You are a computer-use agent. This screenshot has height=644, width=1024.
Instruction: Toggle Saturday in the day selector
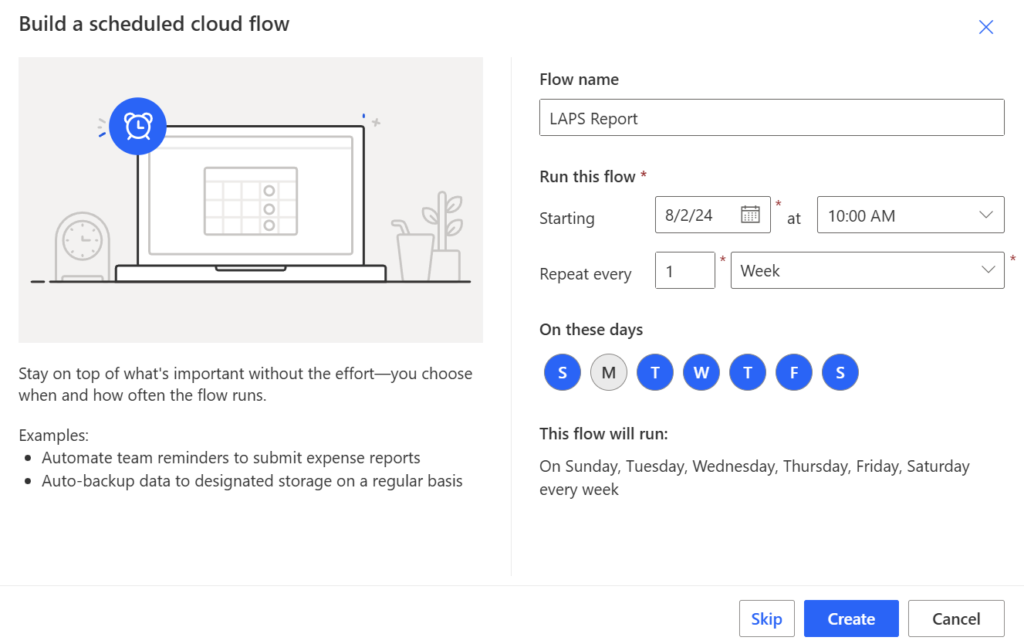840,373
